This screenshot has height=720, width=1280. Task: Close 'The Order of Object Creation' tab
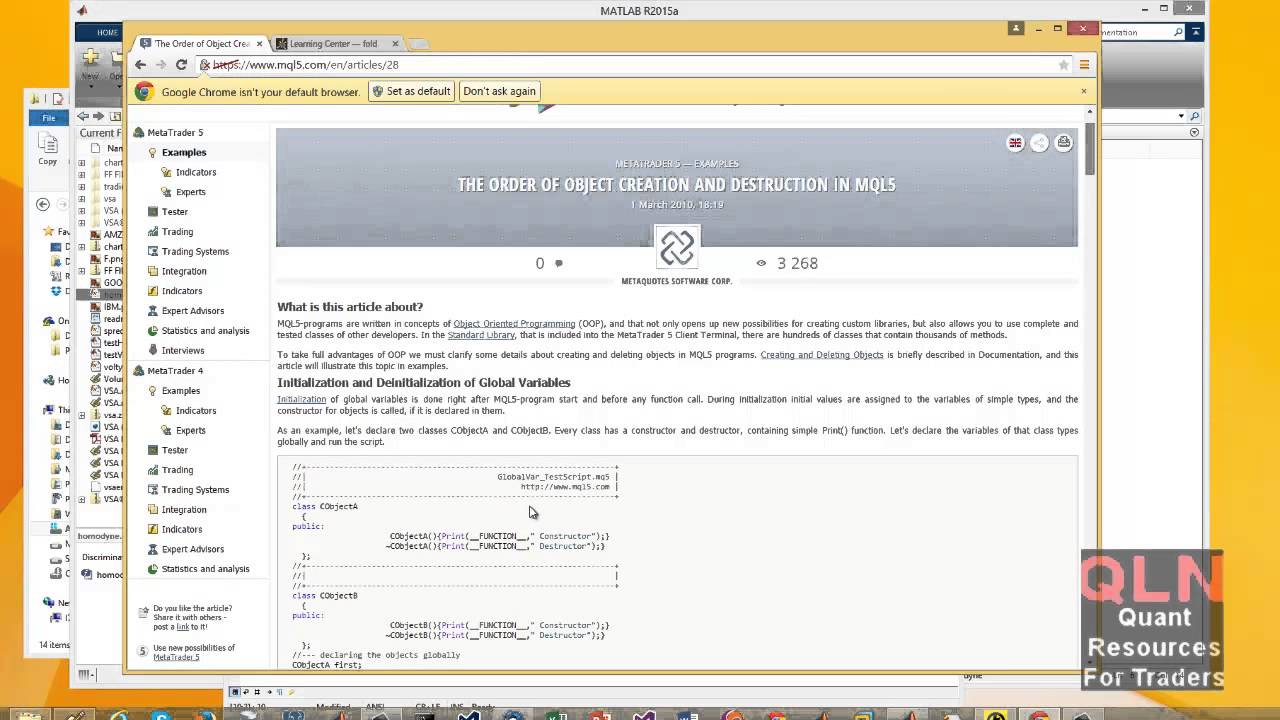pos(260,44)
